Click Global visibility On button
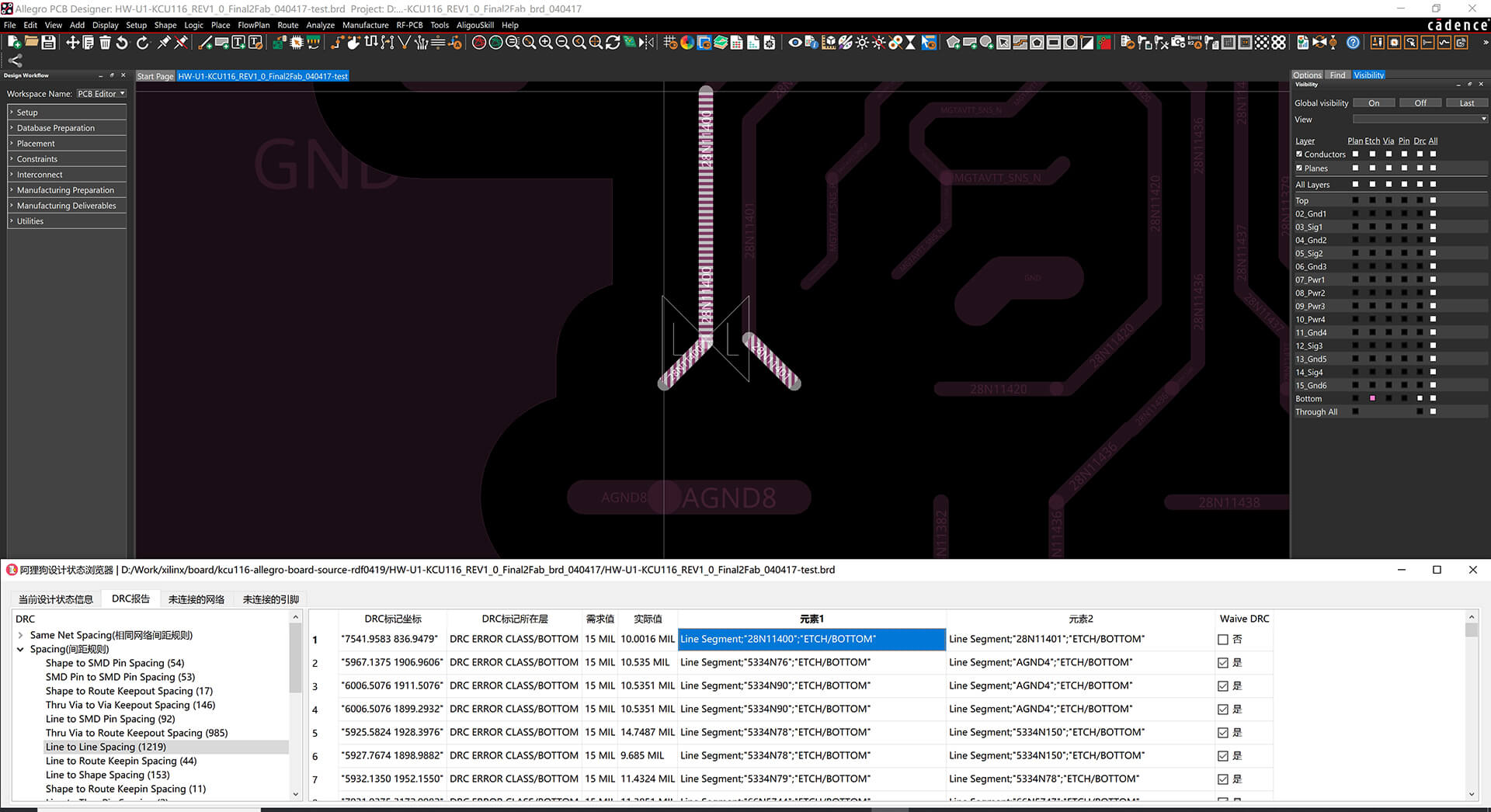 point(1374,103)
